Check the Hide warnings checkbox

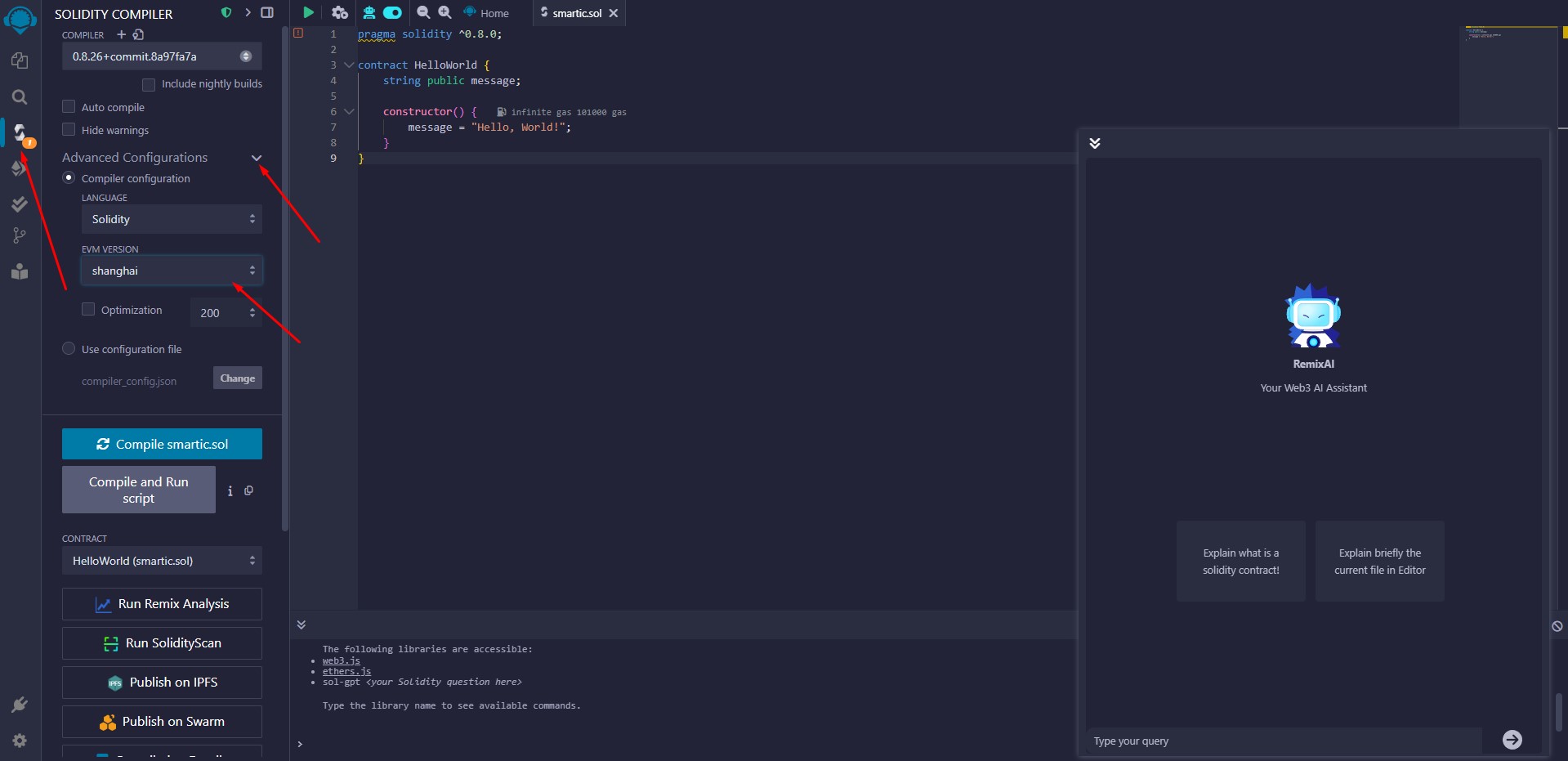(69, 129)
